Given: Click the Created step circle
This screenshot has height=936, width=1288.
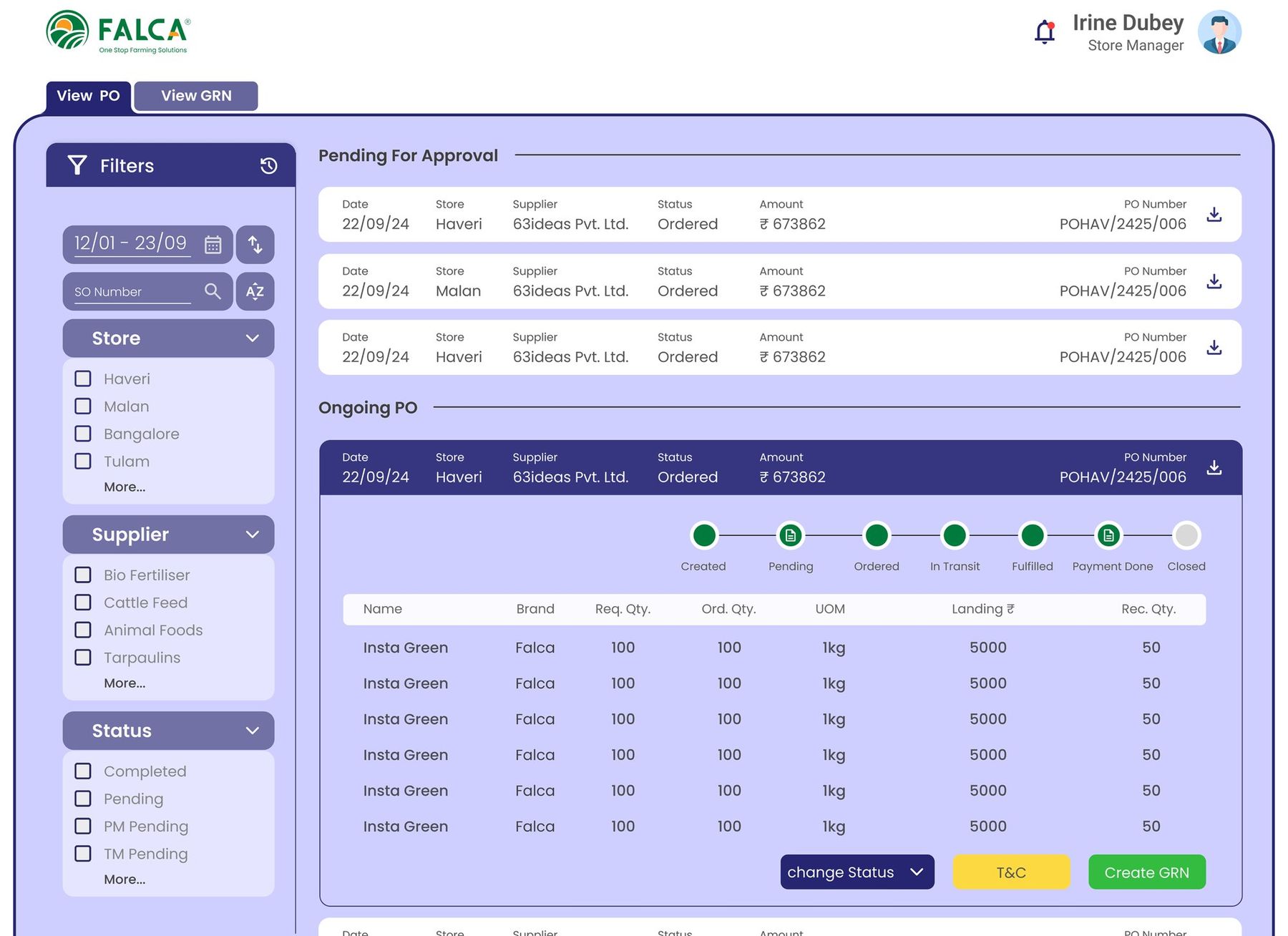Looking at the screenshot, I should coord(704,535).
